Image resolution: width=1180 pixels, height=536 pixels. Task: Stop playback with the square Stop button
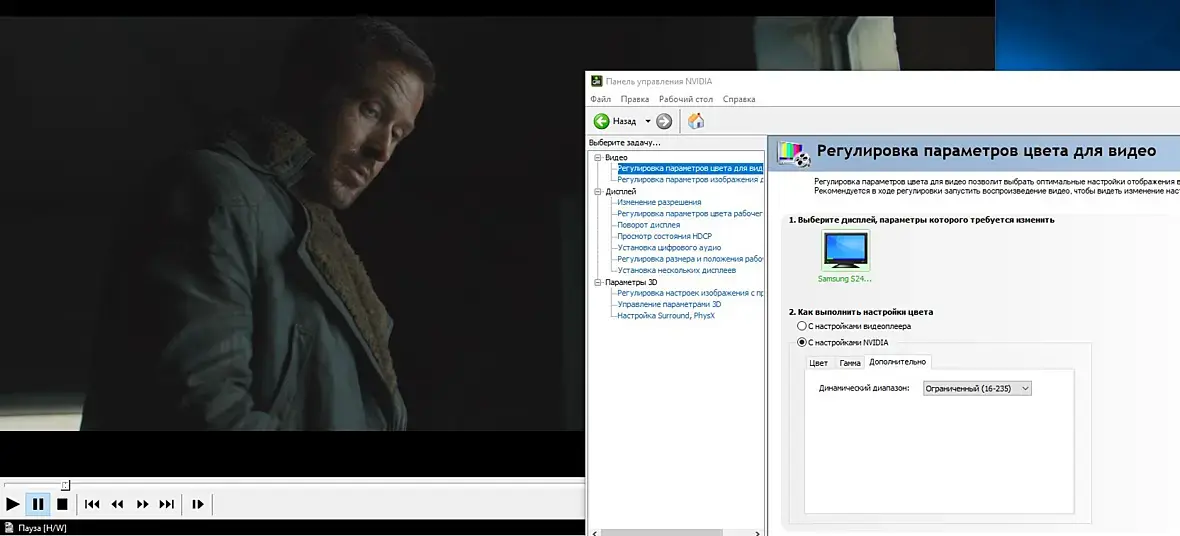[x=62, y=504]
